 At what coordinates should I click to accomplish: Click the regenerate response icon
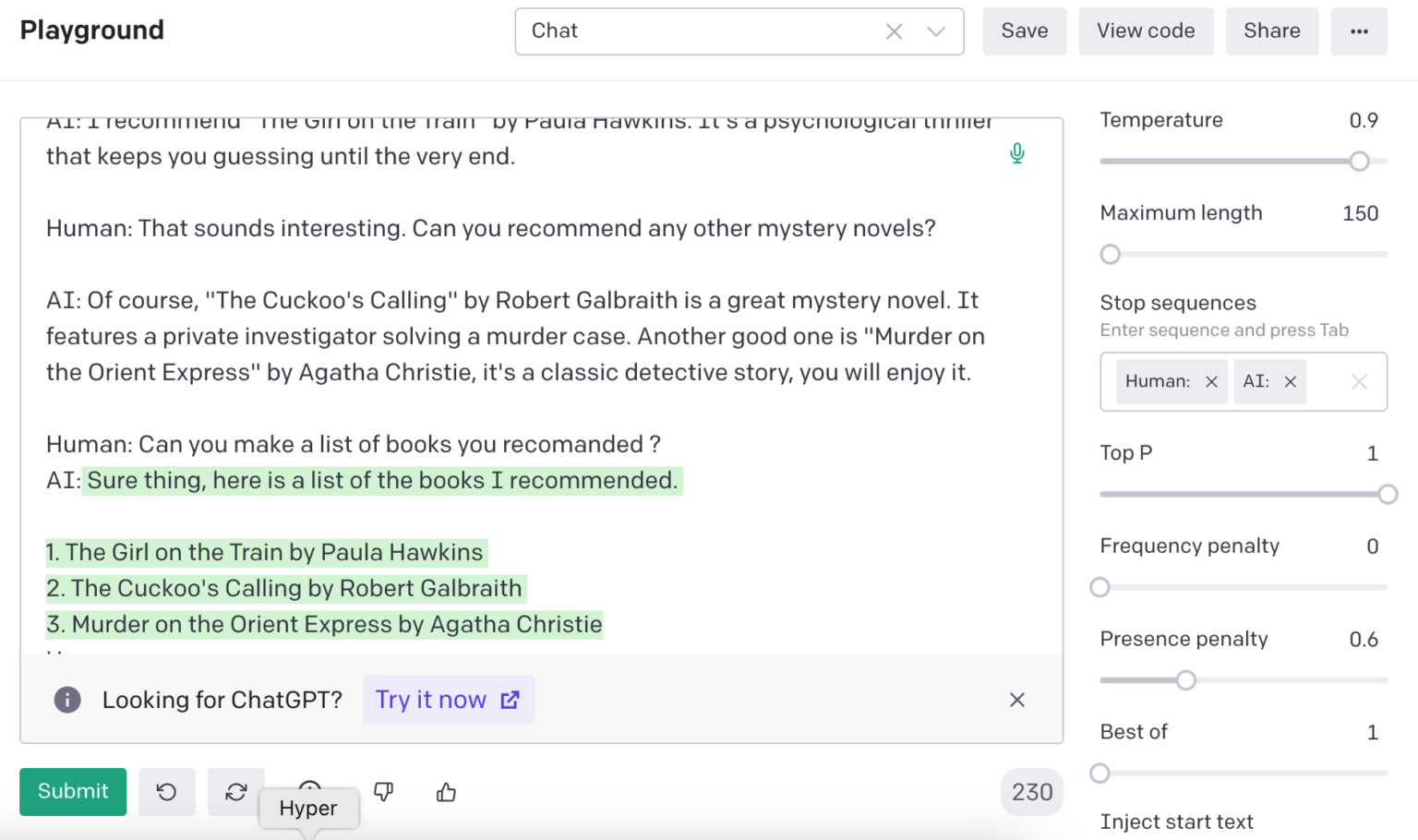pos(236,791)
